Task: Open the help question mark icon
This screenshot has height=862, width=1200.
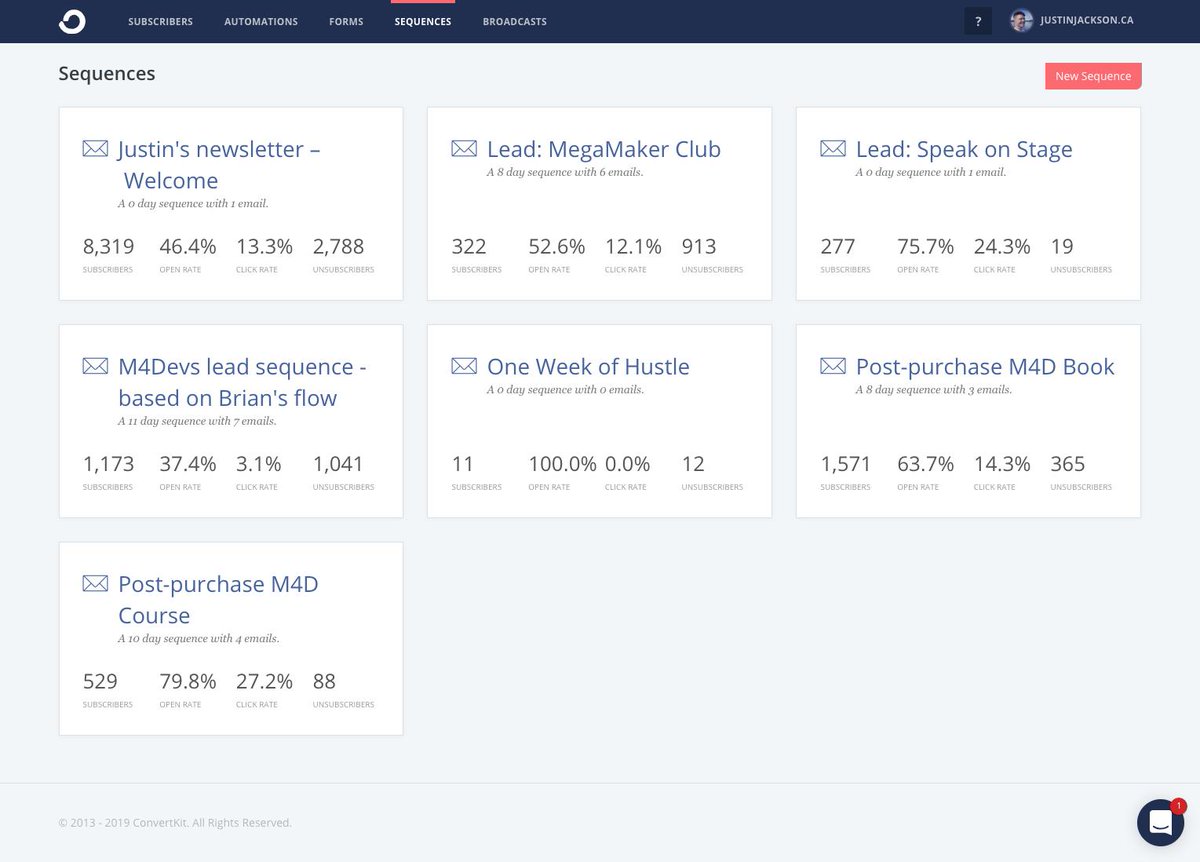Action: point(978,21)
